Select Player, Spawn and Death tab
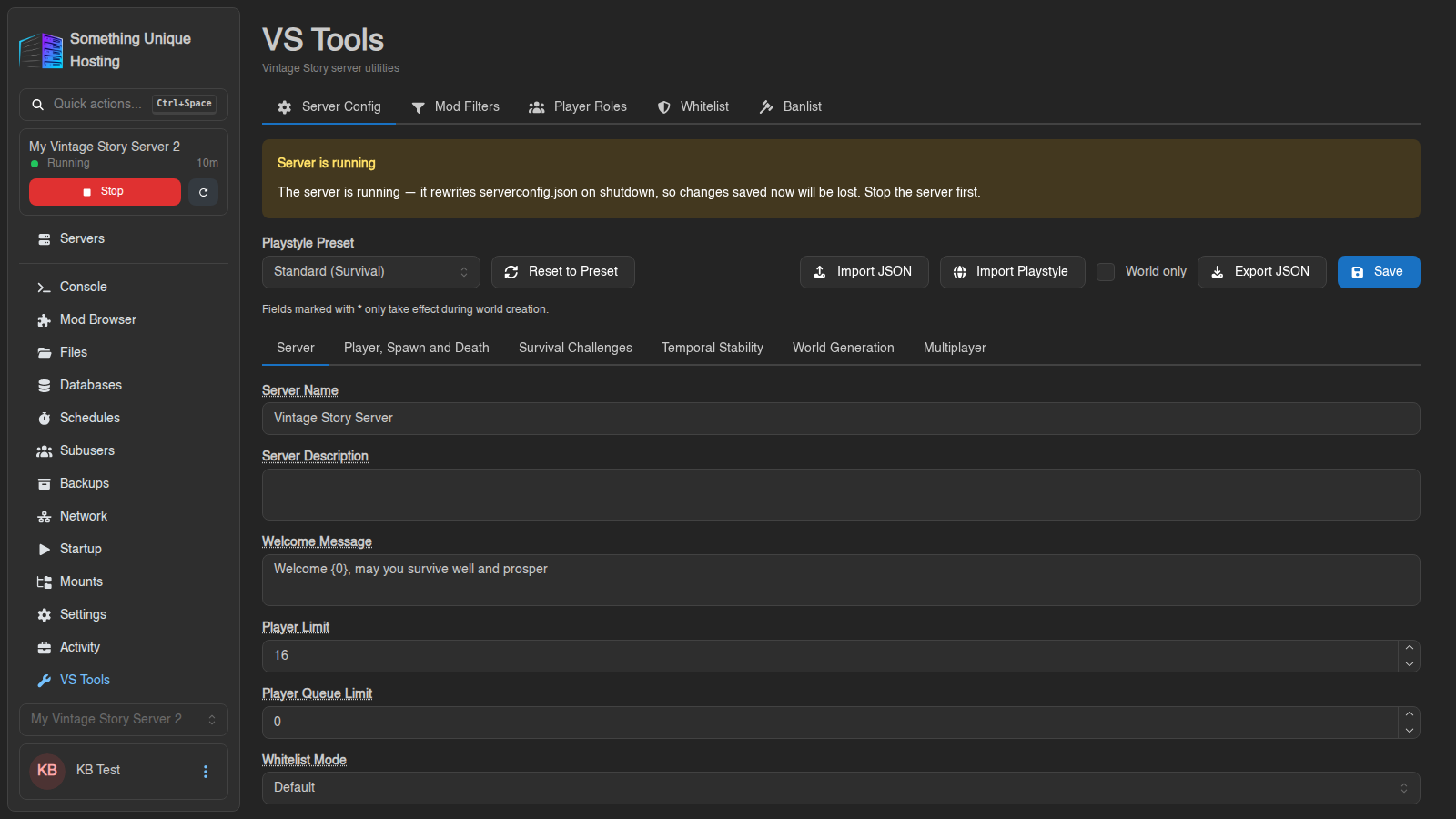Image resolution: width=1456 pixels, height=819 pixels. click(417, 348)
